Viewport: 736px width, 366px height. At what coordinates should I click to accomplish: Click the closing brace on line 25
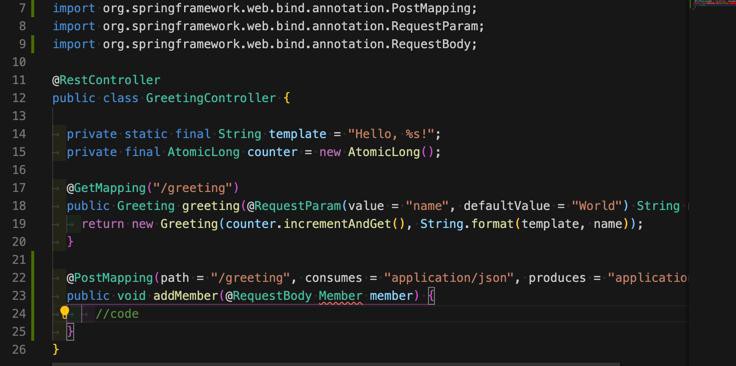click(70, 332)
